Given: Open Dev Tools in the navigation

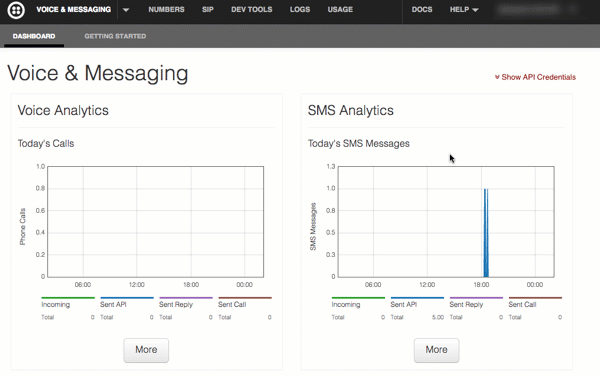Looking at the screenshot, I should [x=252, y=10].
